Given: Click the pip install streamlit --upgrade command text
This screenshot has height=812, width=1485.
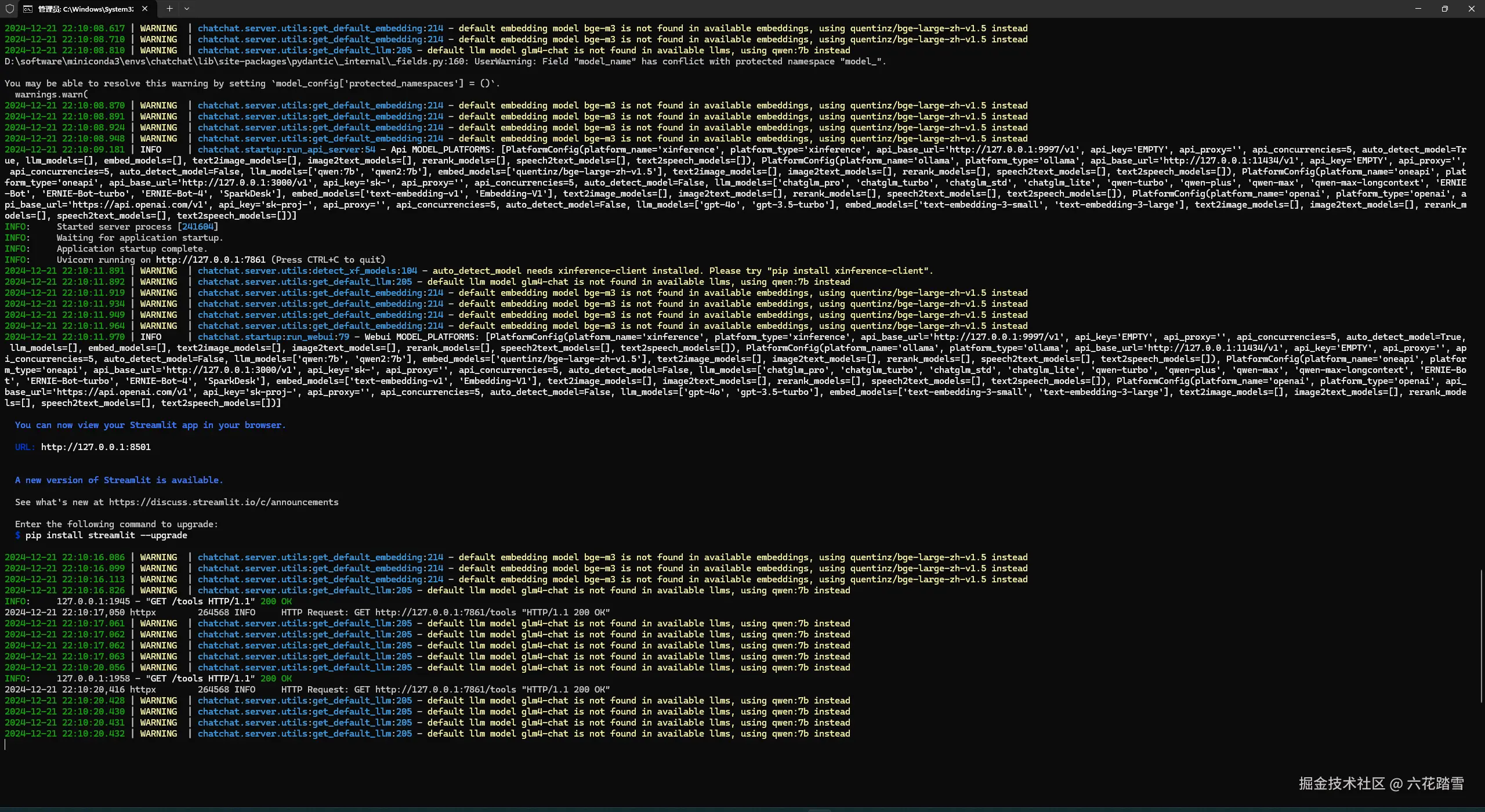Looking at the screenshot, I should pos(106,535).
